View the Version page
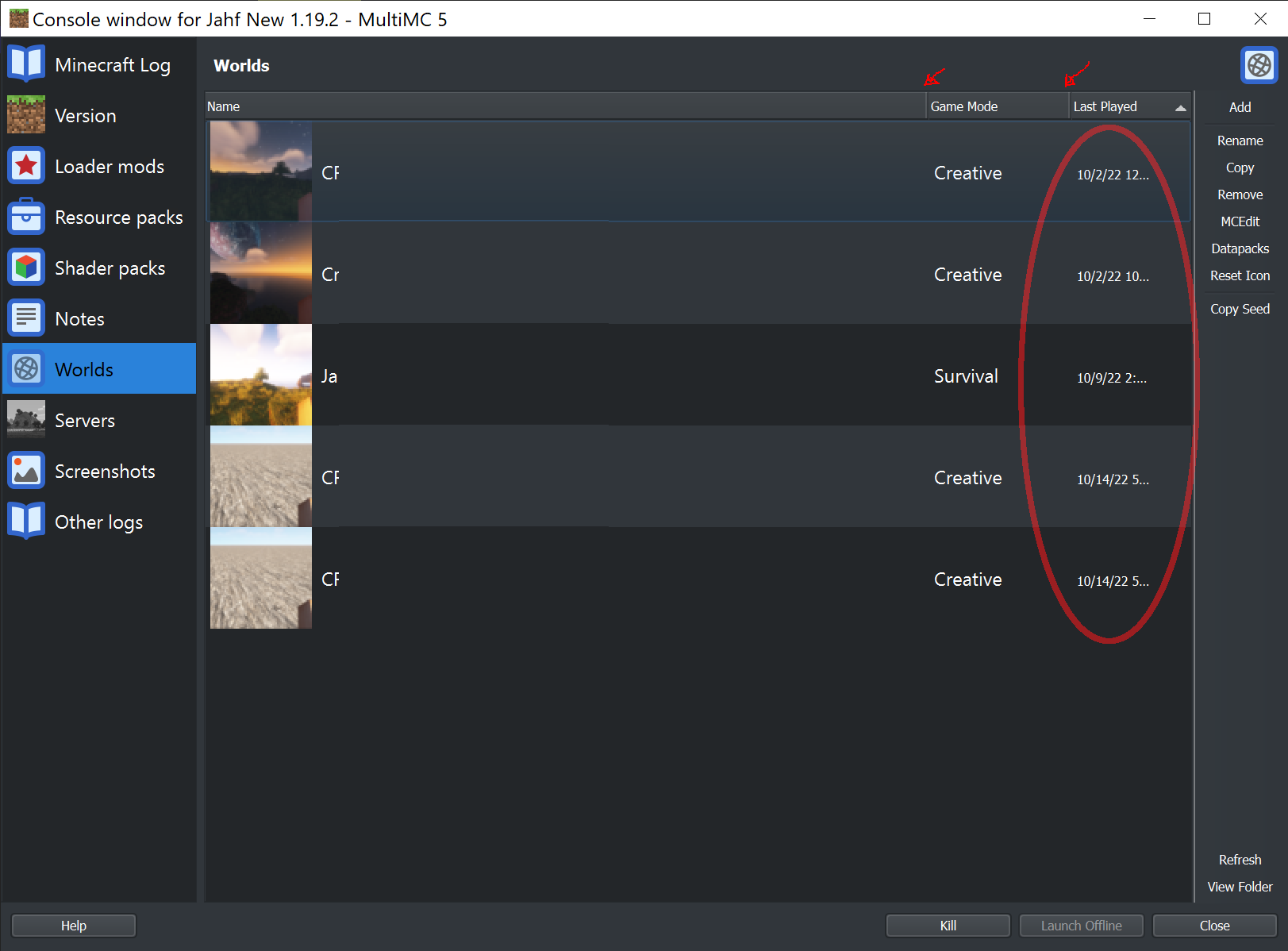 tap(86, 115)
